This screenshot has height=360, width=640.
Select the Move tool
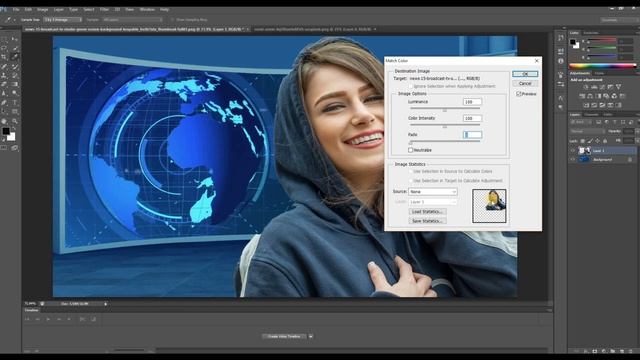coord(15,39)
